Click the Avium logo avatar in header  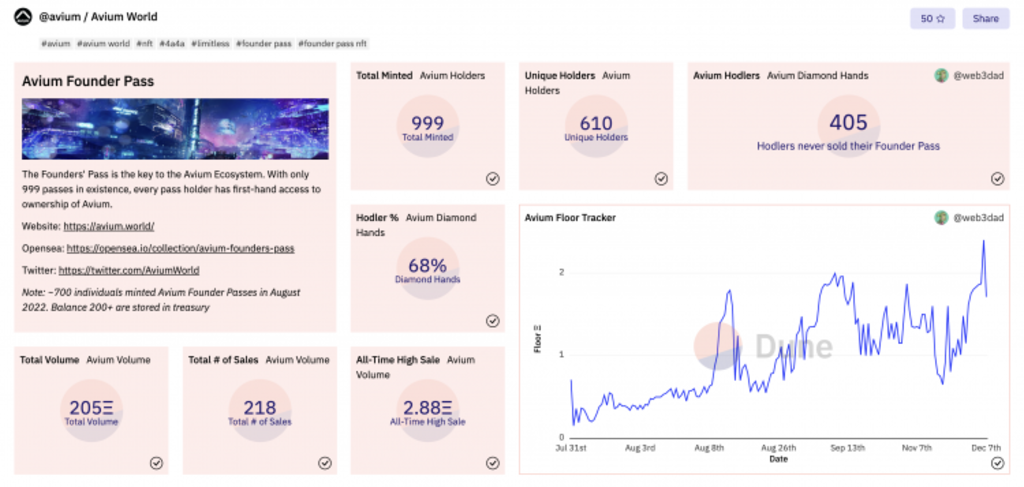click(x=22, y=18)
